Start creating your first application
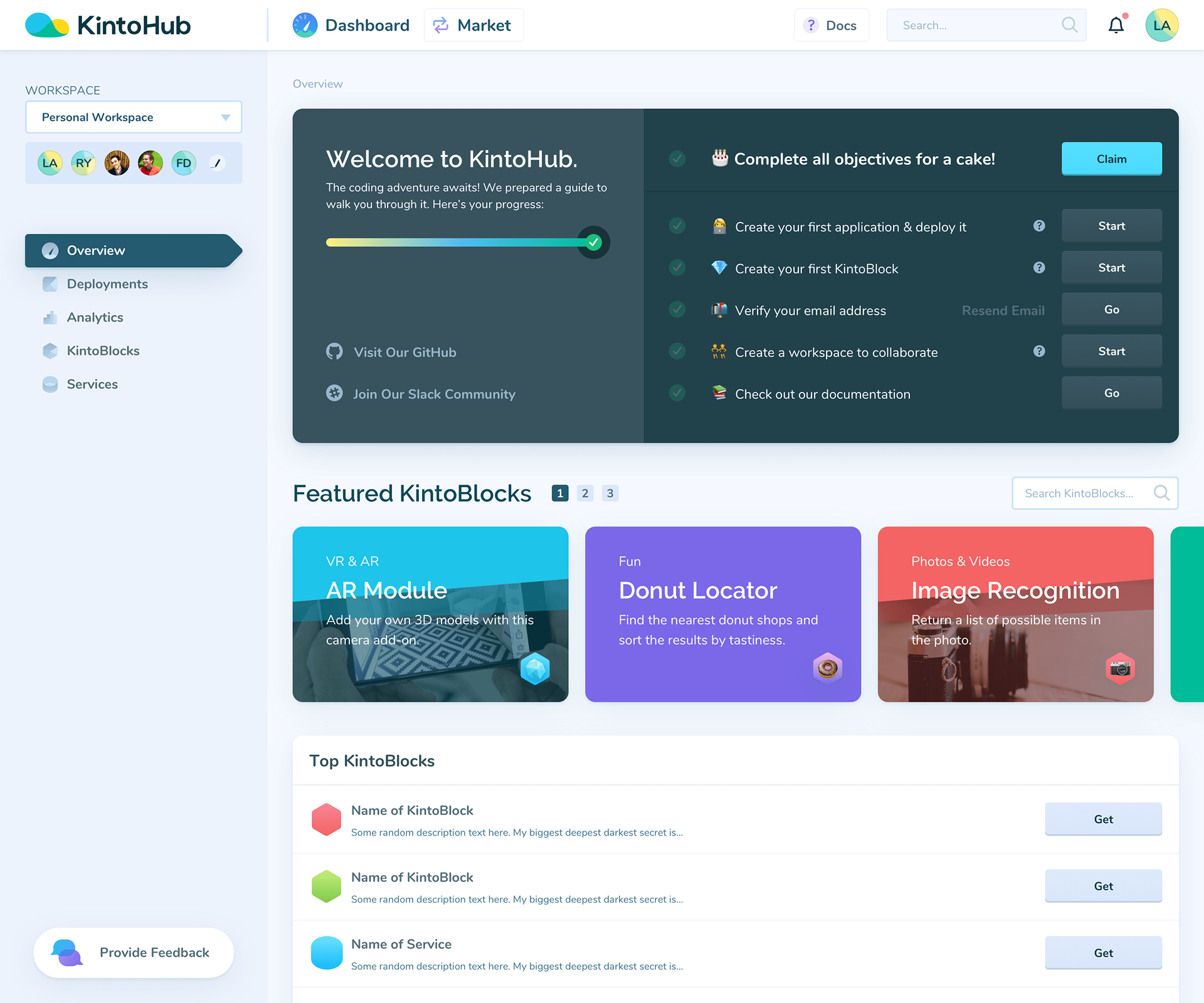 tap(1111, 226)
